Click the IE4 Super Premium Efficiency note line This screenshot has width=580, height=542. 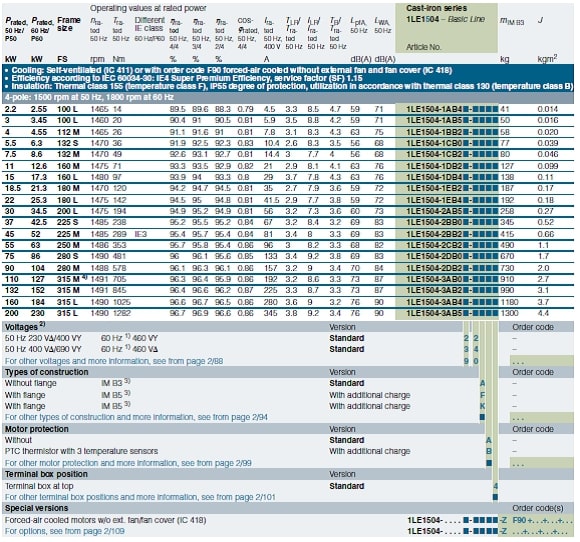[184, 78]
